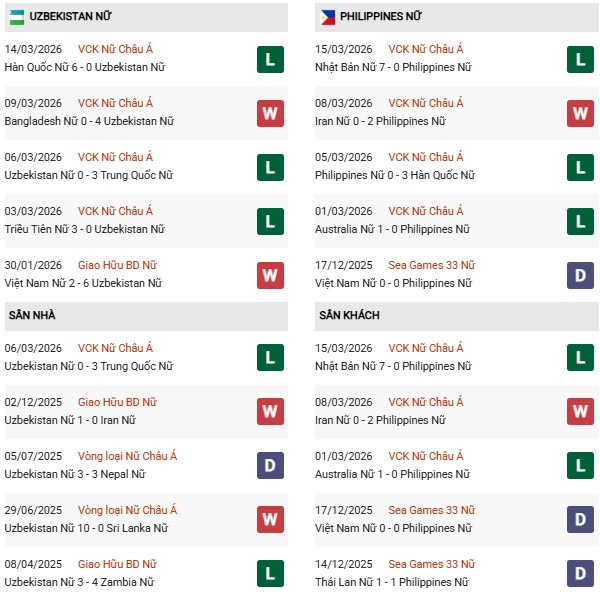Select the SÂN NHÀ section heading
The image size is (600, 595).
34,316
